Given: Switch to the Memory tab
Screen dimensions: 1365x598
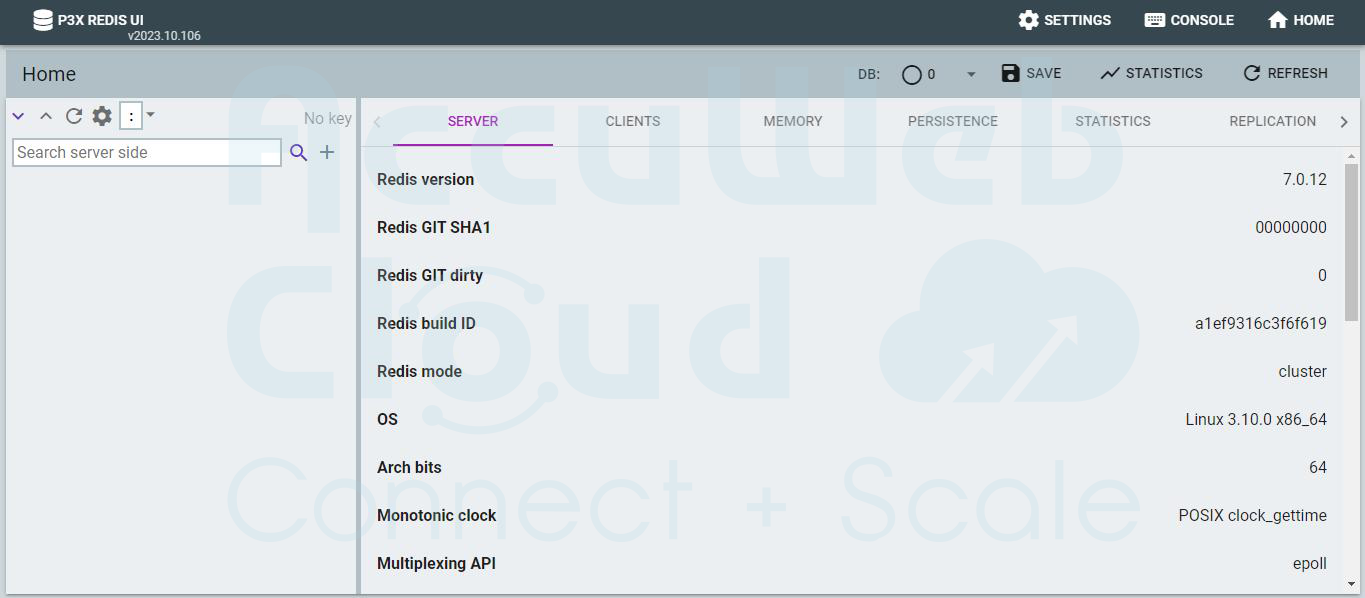Looking at the screenshot, I should (792, 121).
